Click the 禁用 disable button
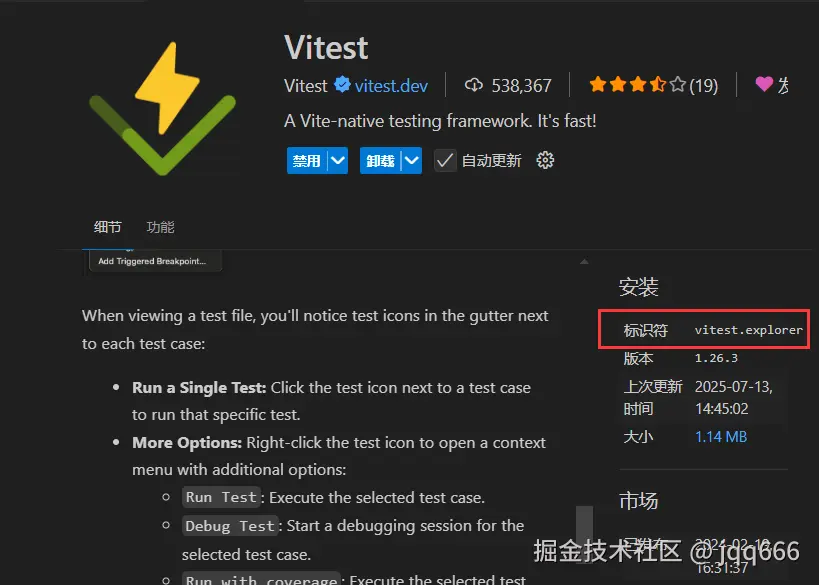Viewport: 819px width, 585px height. (307, 160)
